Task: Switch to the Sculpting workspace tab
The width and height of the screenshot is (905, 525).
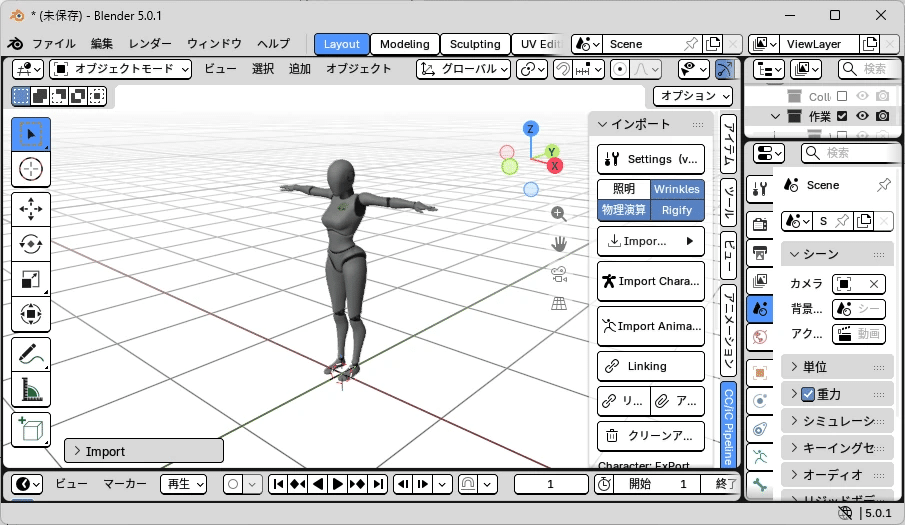Action: tap(475, 44)
